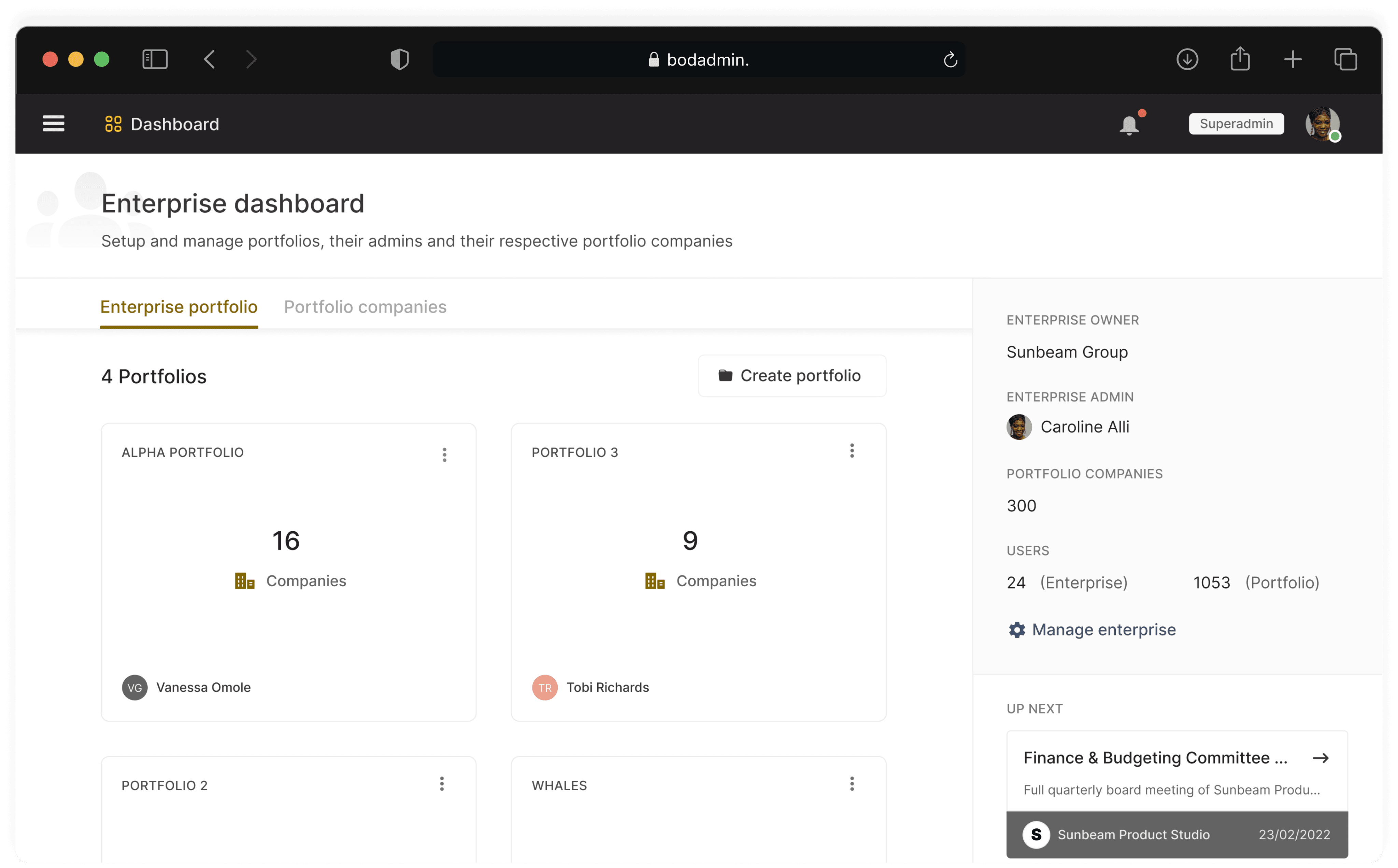
Task: Go back to the previous page
Action: 210,59
